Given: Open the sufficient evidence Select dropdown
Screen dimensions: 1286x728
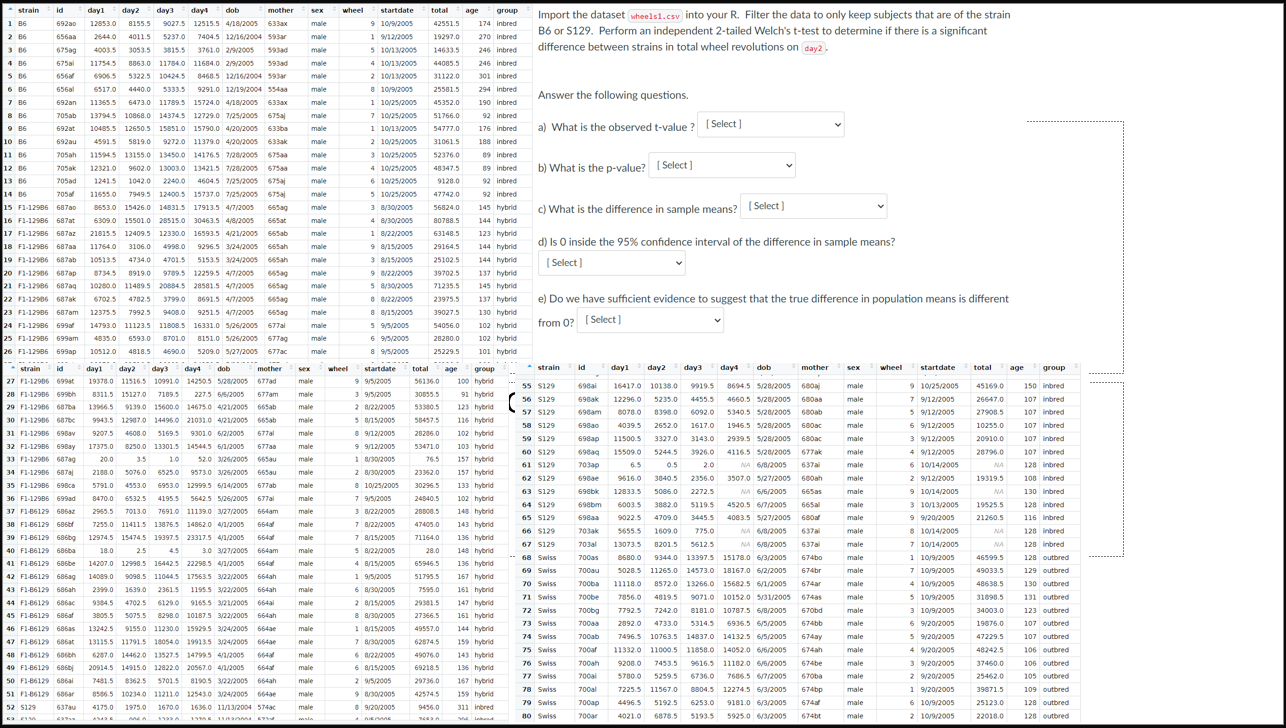Looking at the screenshot, I should click(650, 320).
